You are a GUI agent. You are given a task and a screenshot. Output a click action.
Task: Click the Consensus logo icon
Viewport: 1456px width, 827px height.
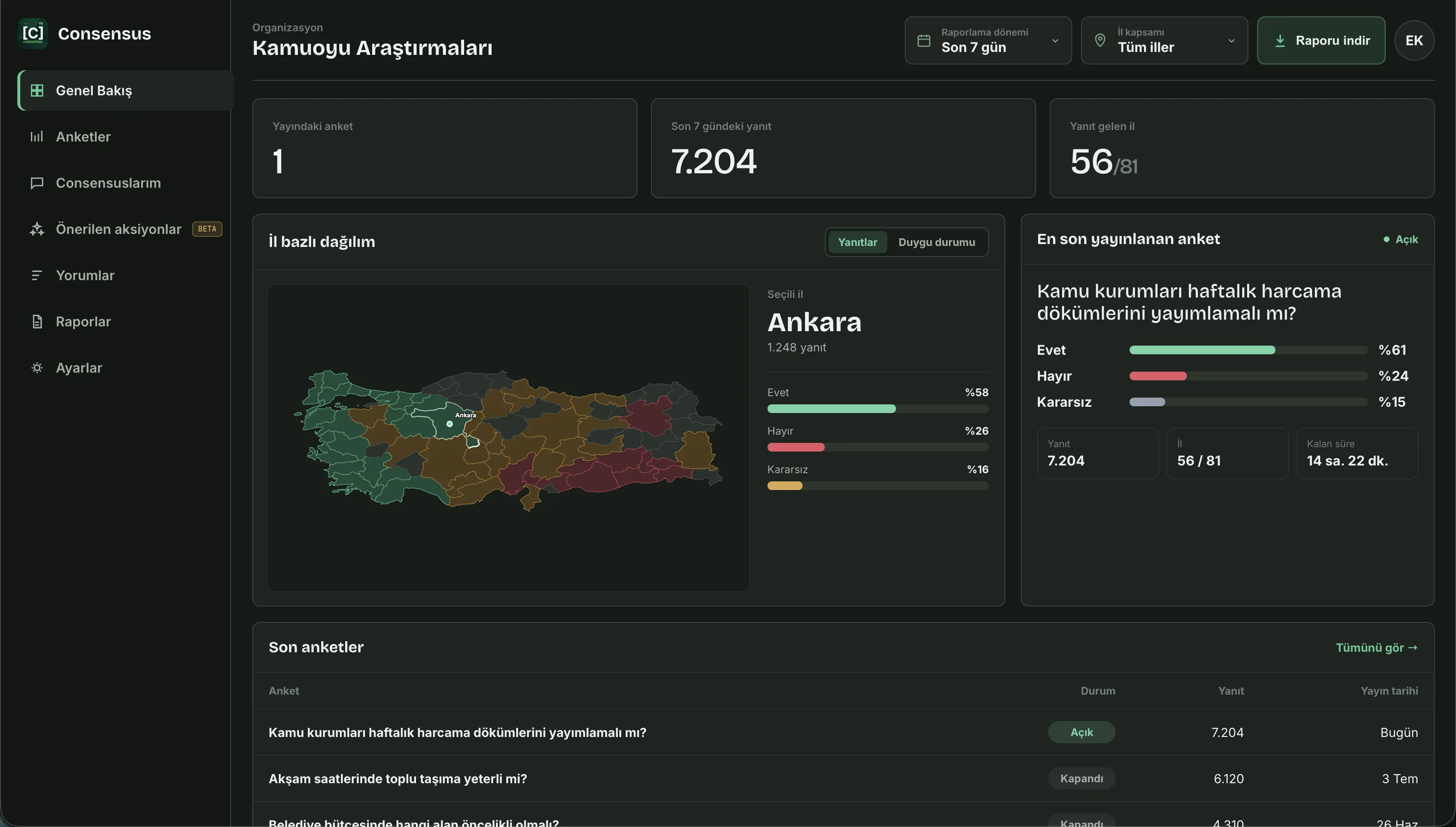point(33,34)
